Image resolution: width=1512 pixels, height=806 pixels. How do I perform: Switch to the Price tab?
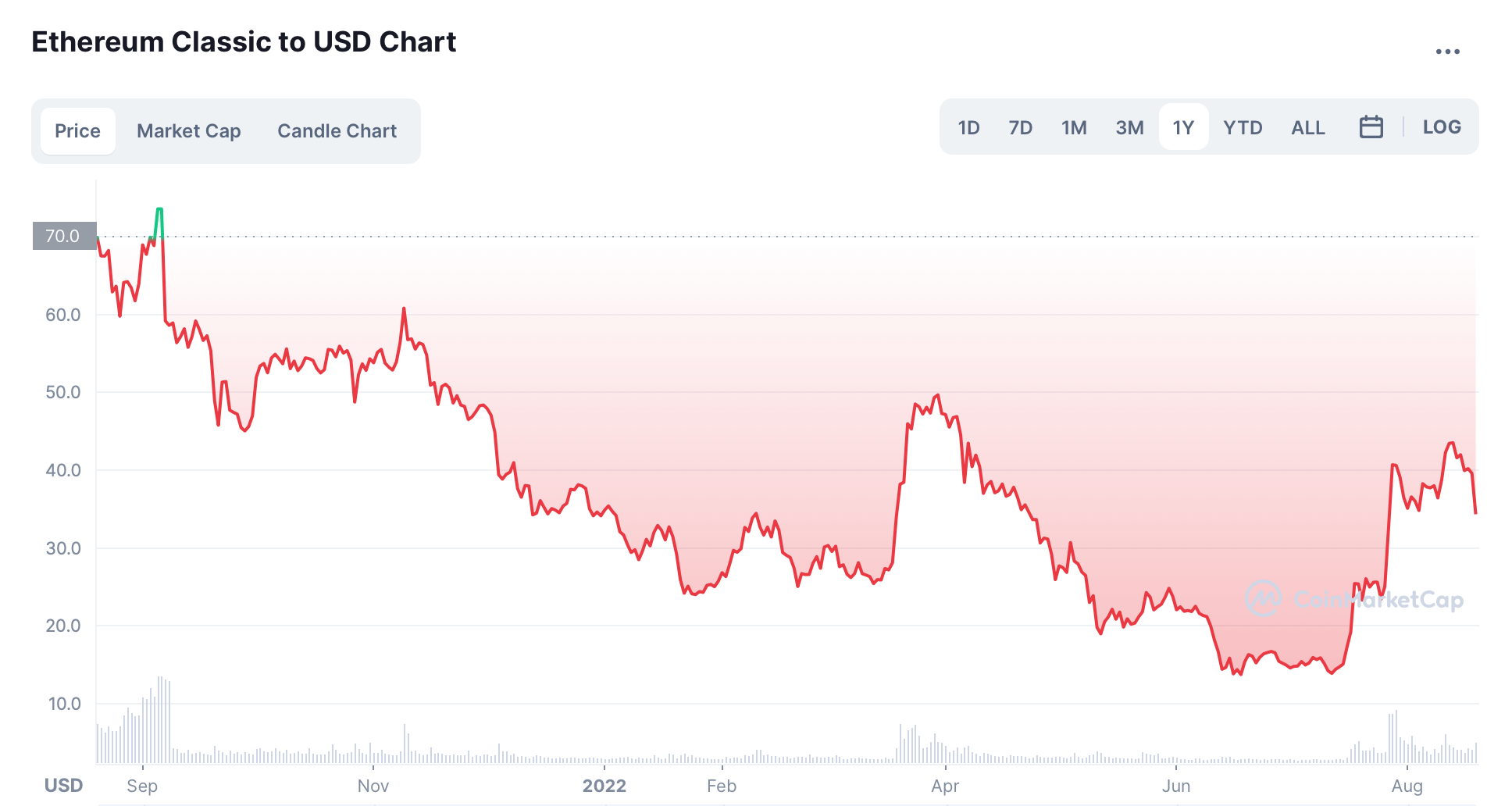77,130
